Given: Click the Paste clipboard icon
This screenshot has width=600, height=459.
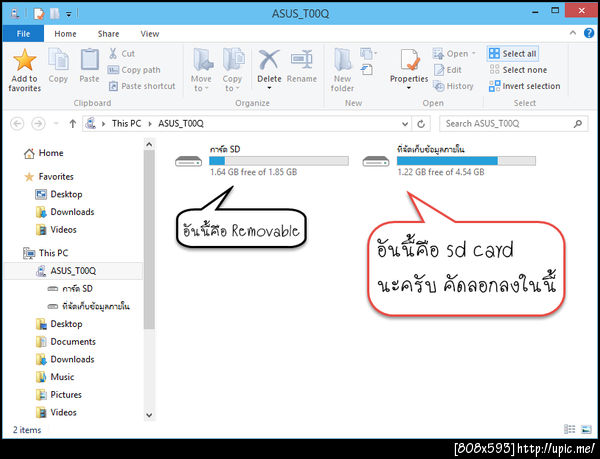Looking at the screenshot, I should point(90,60).
